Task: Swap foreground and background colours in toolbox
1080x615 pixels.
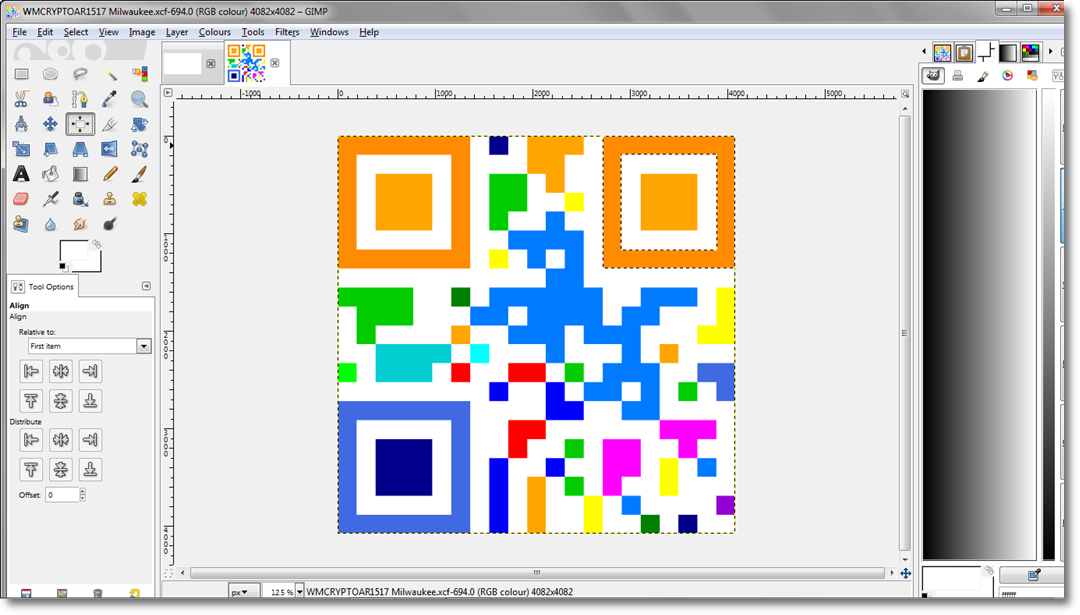Action: [96, 244]
